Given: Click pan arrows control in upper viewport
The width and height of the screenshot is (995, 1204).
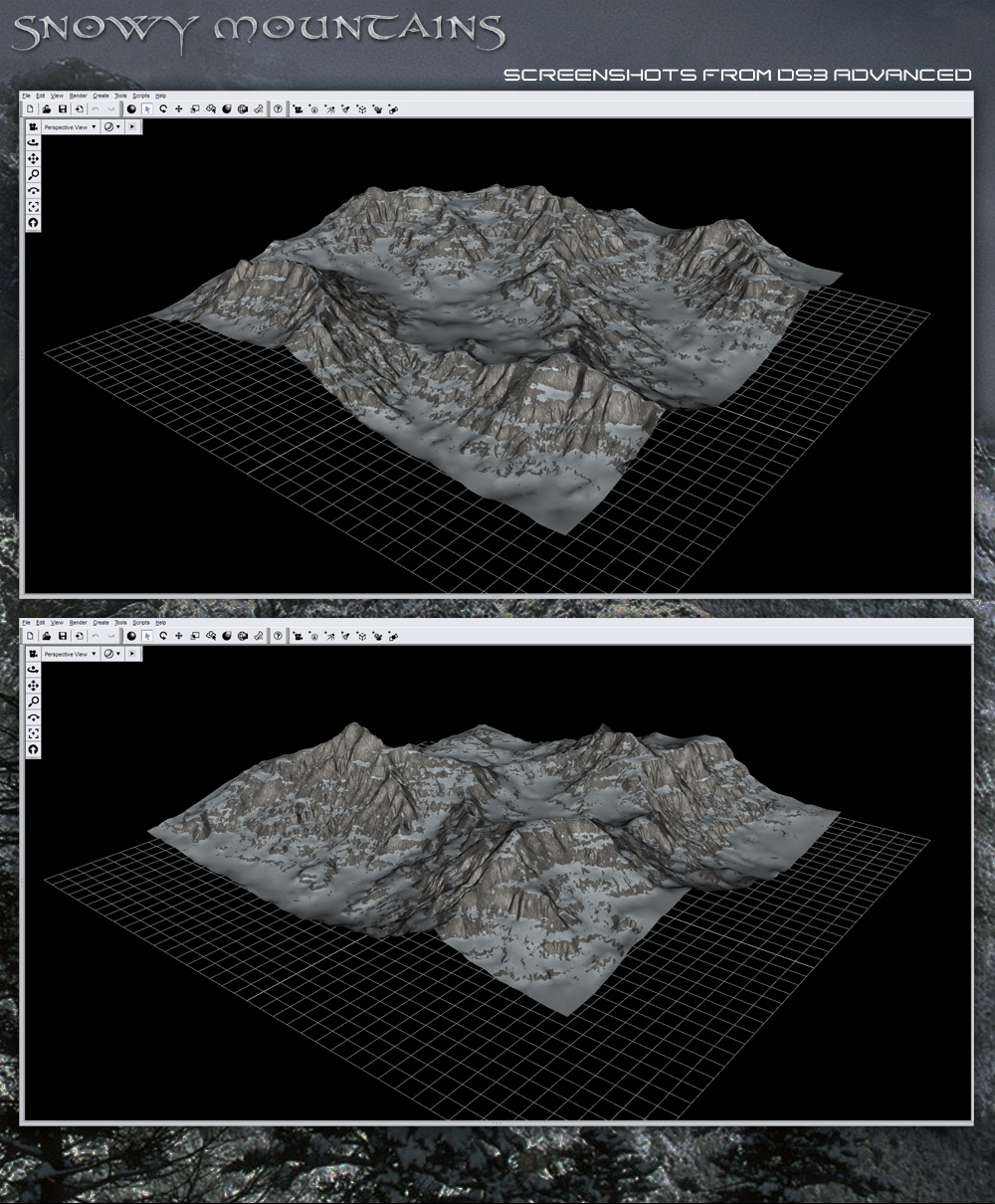Looking at the screenshot, I should [x=34, y=159].
